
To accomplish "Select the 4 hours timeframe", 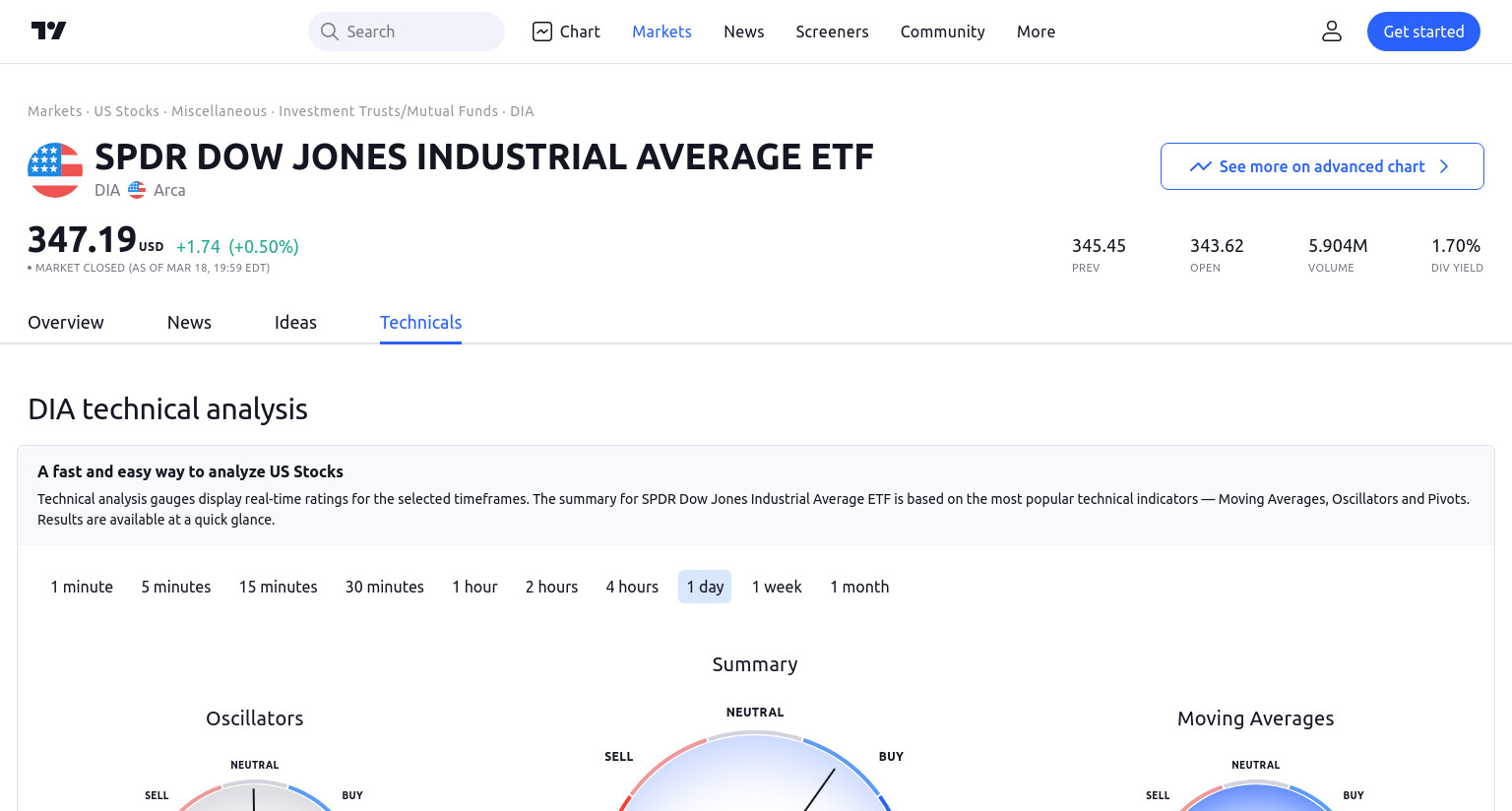I will click(632, 587).
